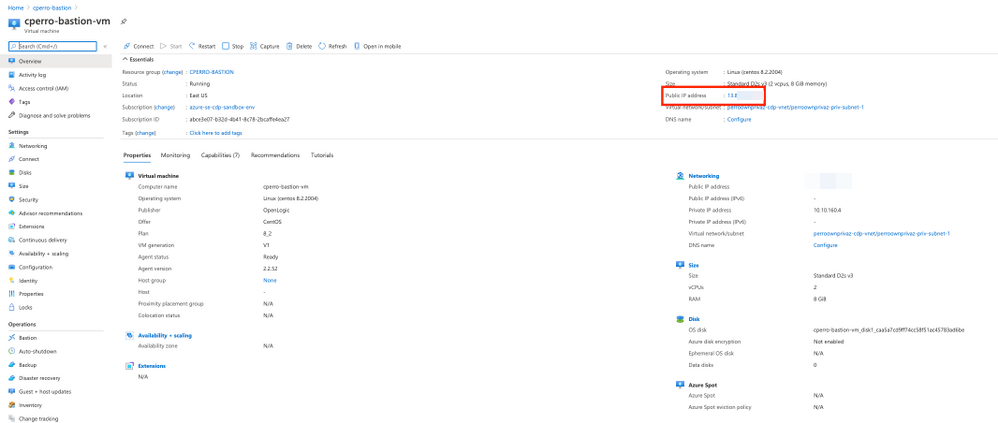Open Size in the Settings menu

pos(24,186)
